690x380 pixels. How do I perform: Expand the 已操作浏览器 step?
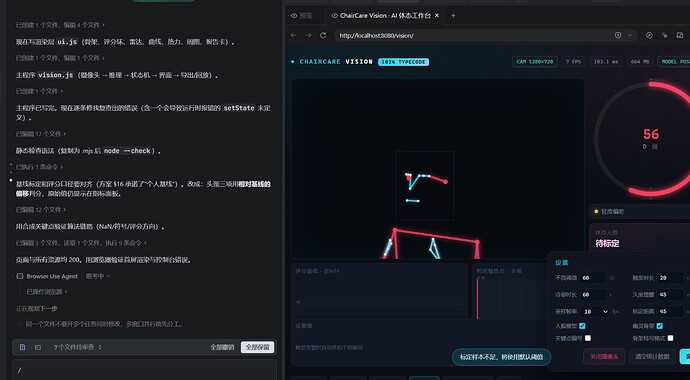pyautogui.click(x=47, y=292)
